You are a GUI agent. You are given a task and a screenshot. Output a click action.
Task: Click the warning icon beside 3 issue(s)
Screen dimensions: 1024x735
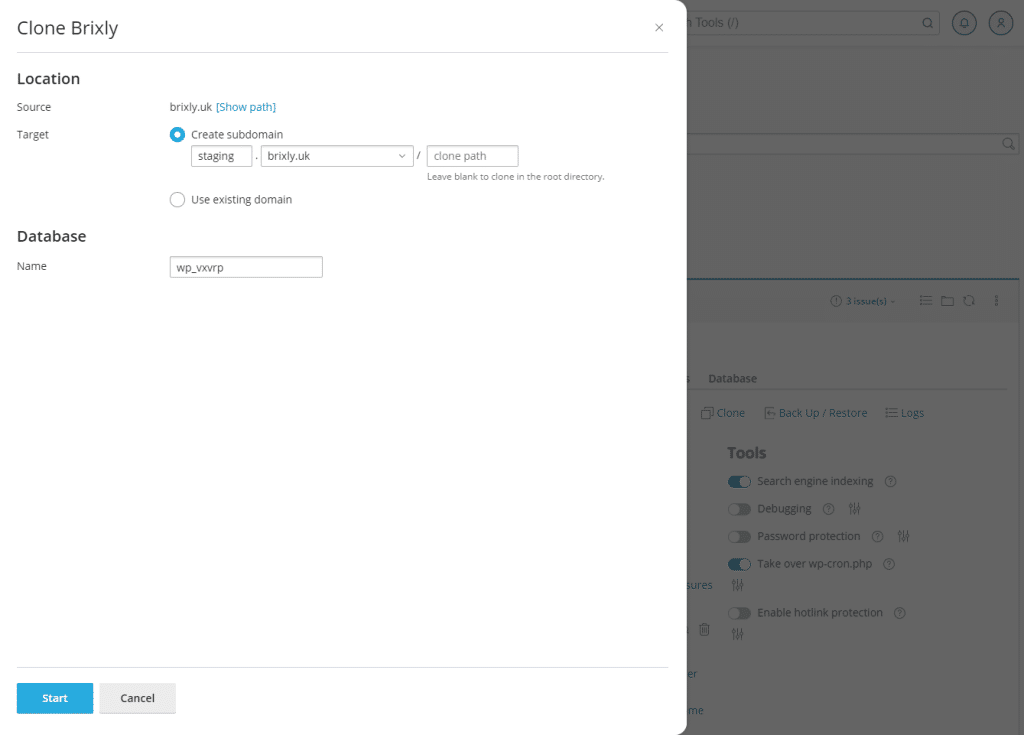point(835,301)
